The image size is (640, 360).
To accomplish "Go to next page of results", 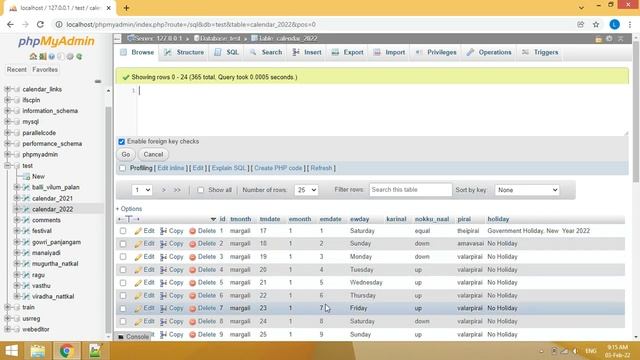I will coord(164,190).
